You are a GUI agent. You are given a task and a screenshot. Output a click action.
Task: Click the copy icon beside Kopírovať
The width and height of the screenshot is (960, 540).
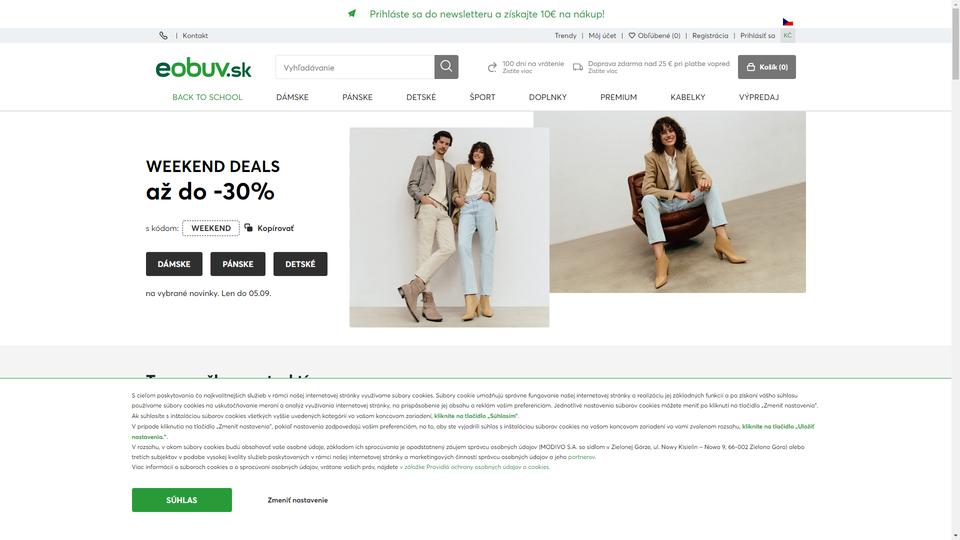coord(249,228)
